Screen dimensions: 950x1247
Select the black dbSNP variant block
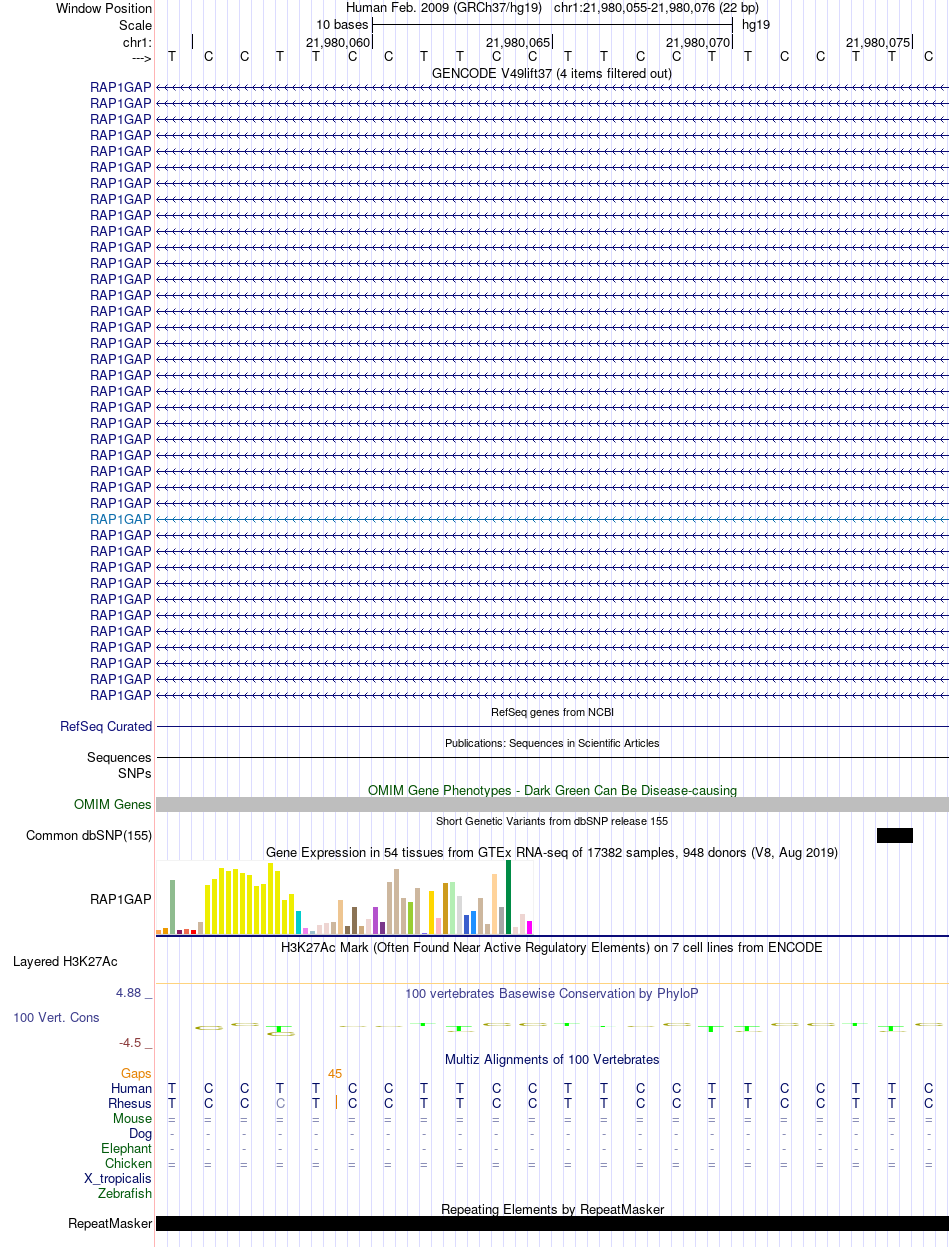895,836
